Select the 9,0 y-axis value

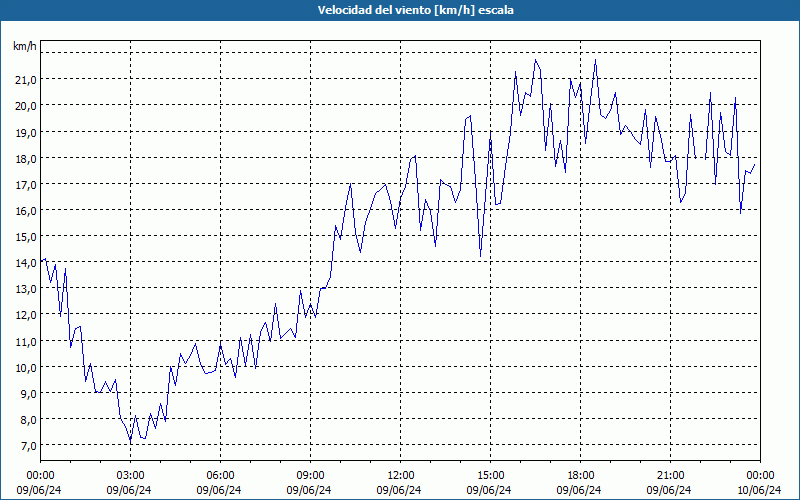(x=29, y=393)
